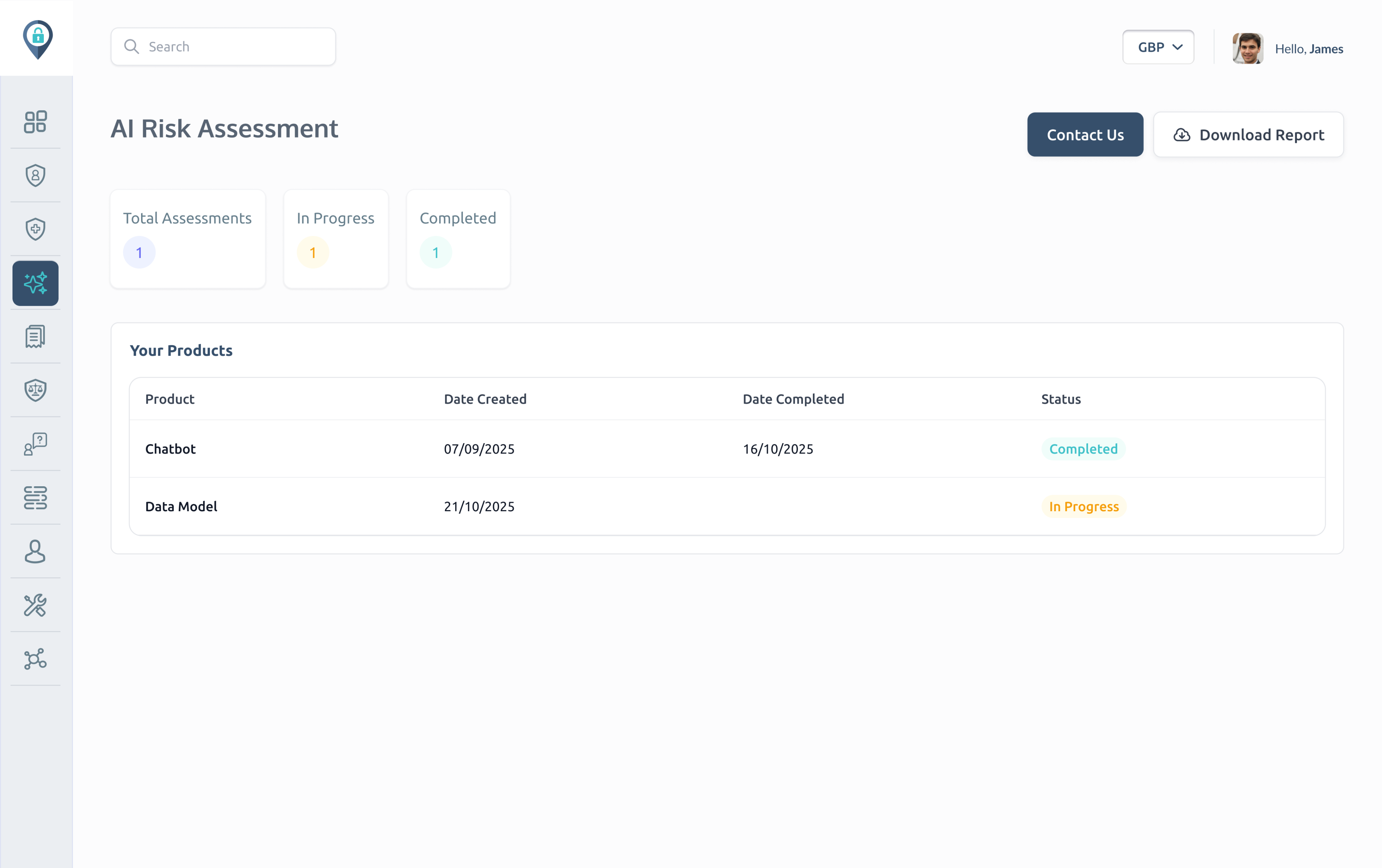Open the Data Model product row
The height and width of the screenshot is (868, 1382).
coord(182,507)
